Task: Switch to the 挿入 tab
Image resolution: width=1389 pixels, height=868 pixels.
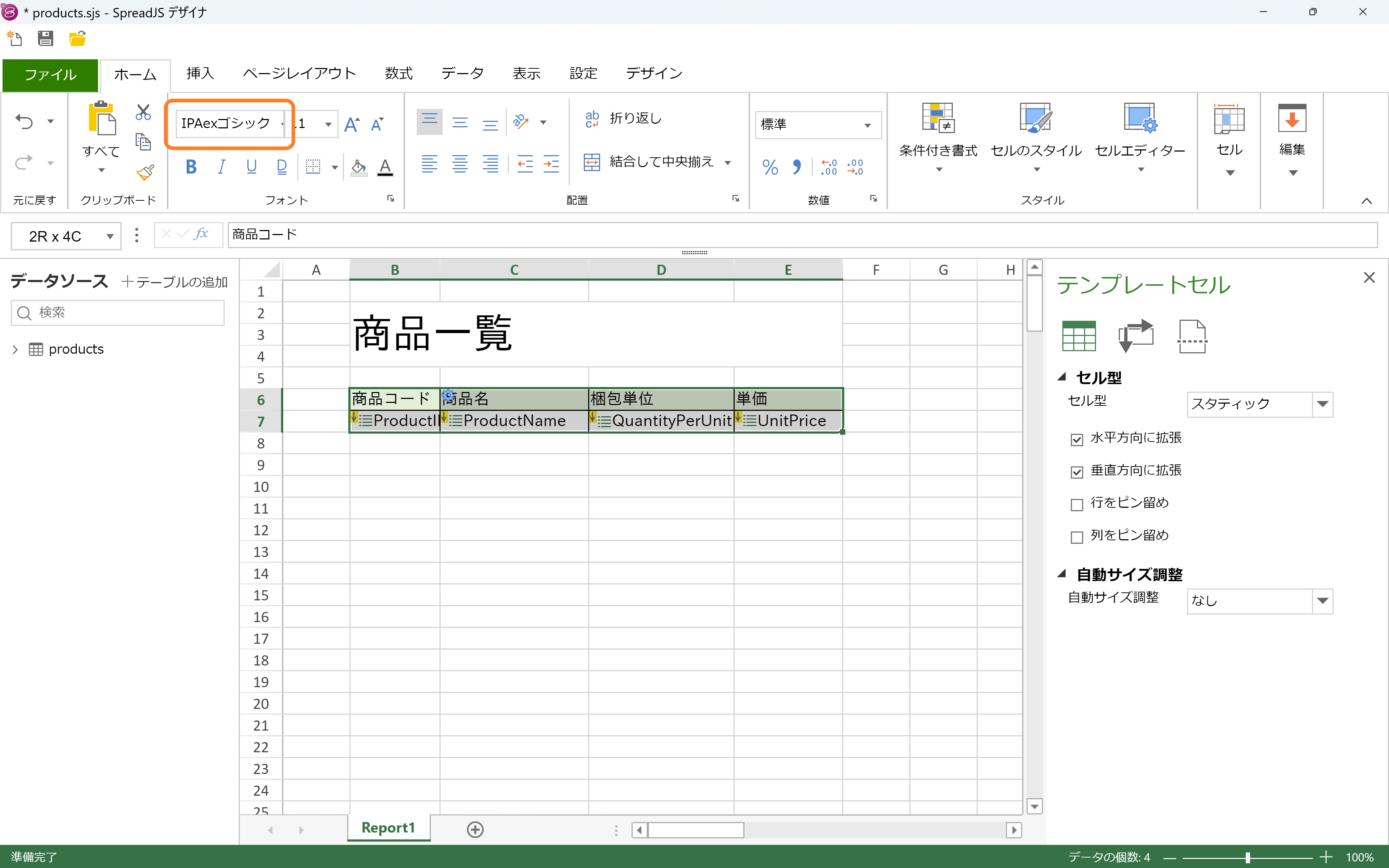Action: [200, 73]
